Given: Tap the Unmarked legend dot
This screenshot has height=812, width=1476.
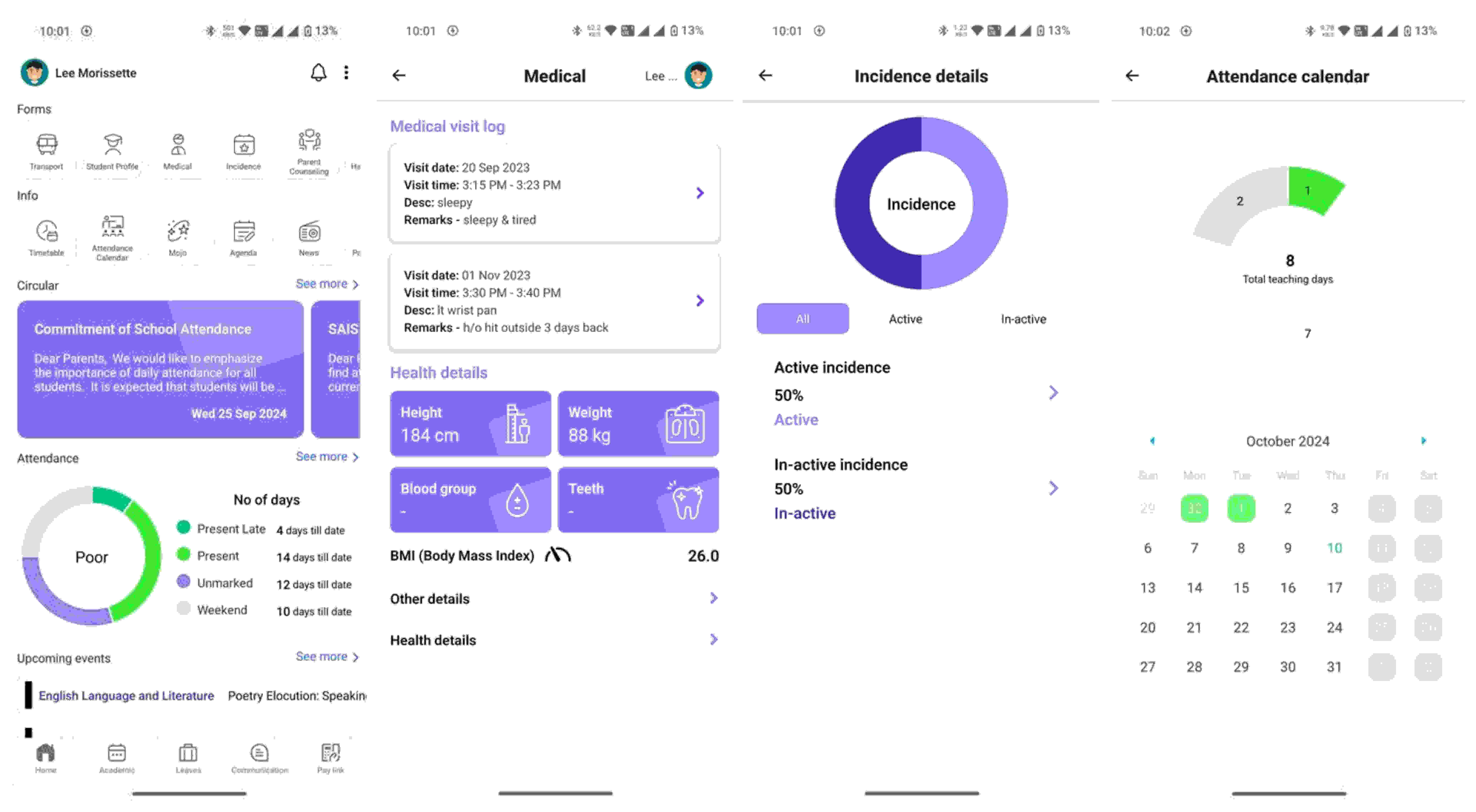Looking at the screenshot, I should click(x=183, y=581).
